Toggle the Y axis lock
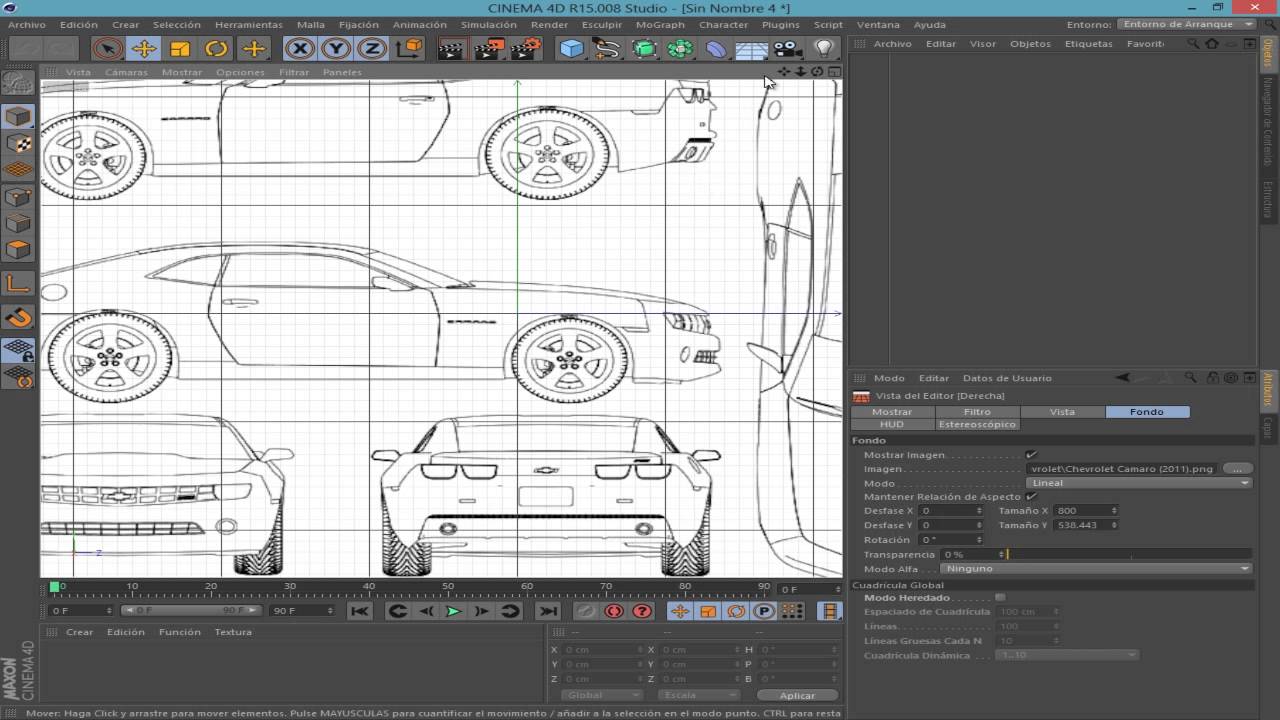1280x720 pixels. (335, 48)
